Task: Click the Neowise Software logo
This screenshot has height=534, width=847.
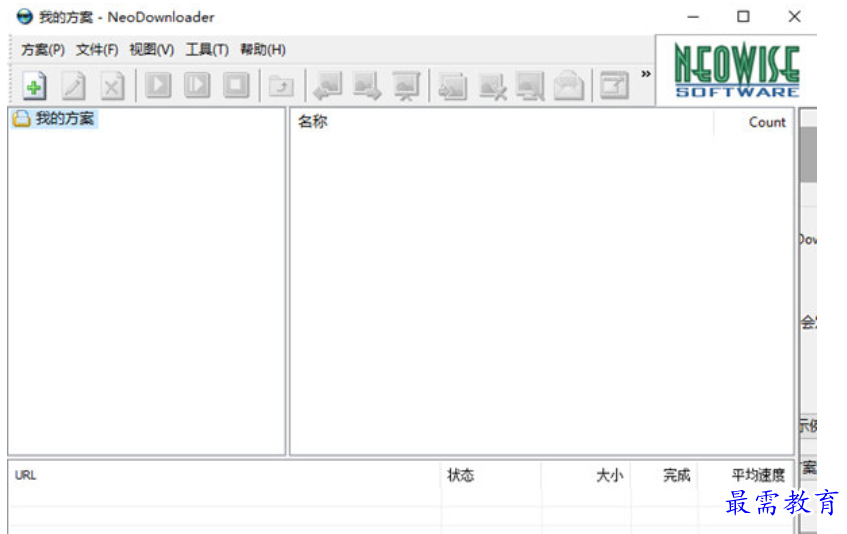Action: [737, 70]
